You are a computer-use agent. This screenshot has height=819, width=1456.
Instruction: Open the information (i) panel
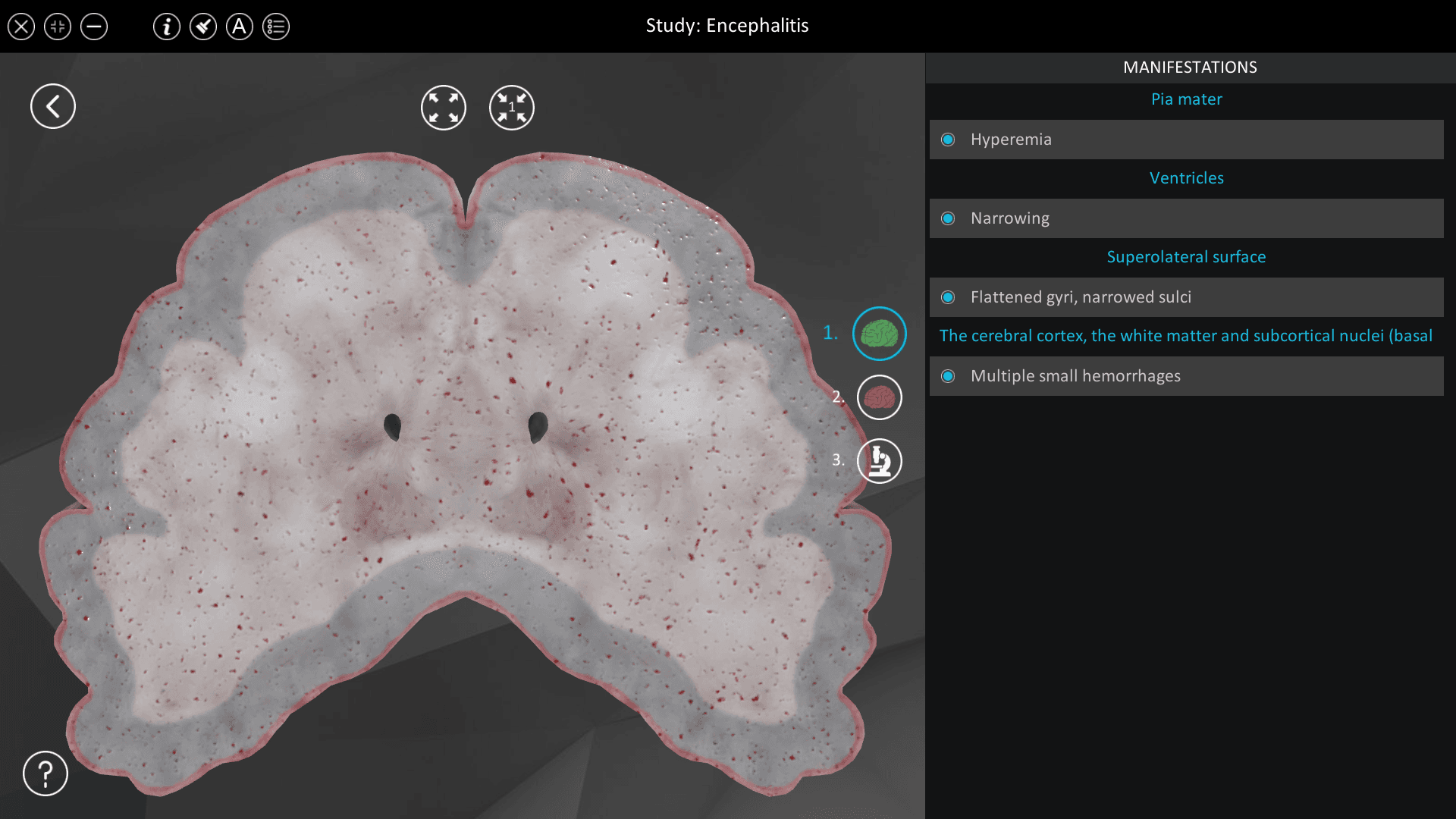[x=167, y=27]
